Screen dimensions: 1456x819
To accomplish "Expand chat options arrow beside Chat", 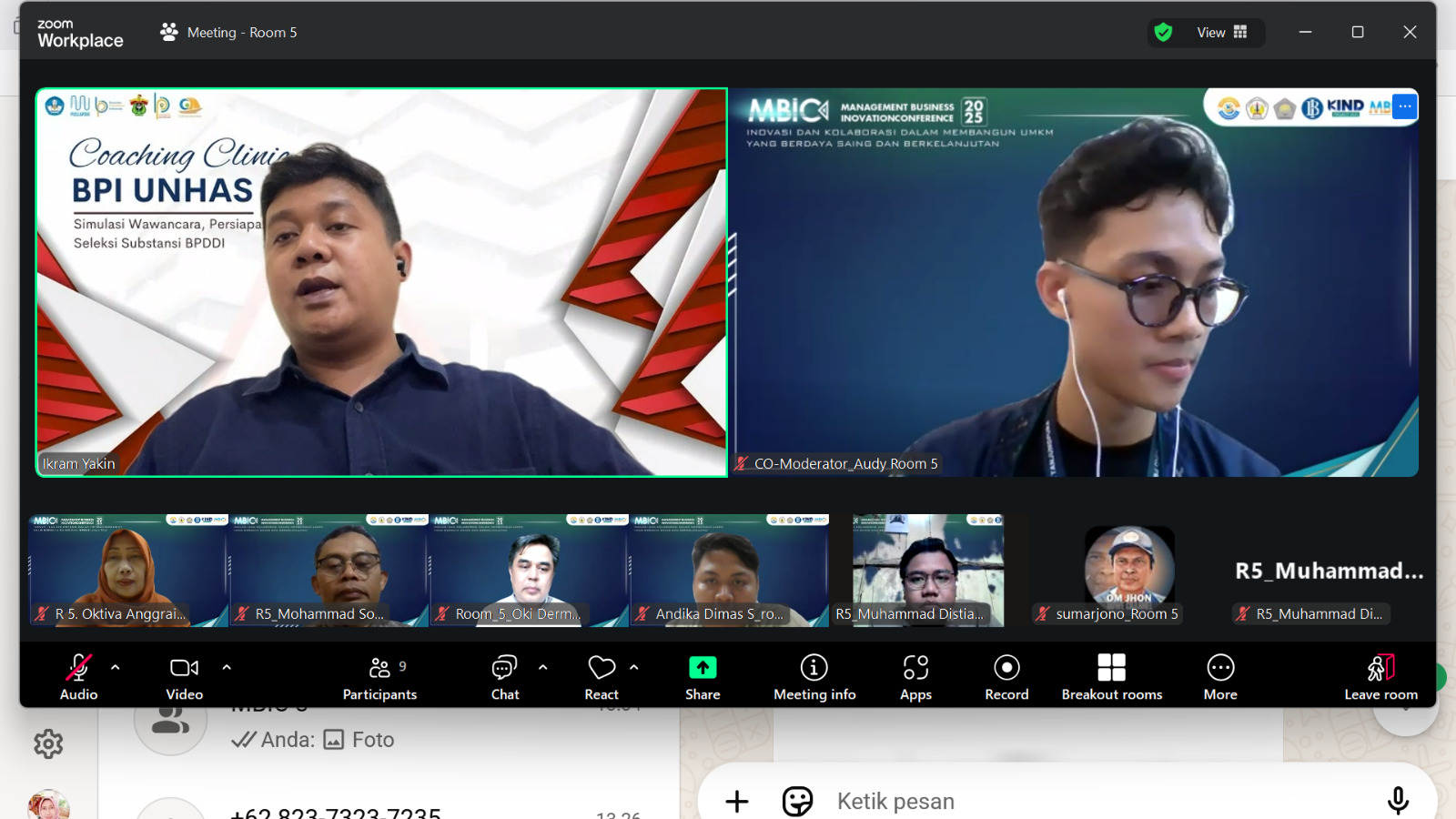I will pos(543,667).
